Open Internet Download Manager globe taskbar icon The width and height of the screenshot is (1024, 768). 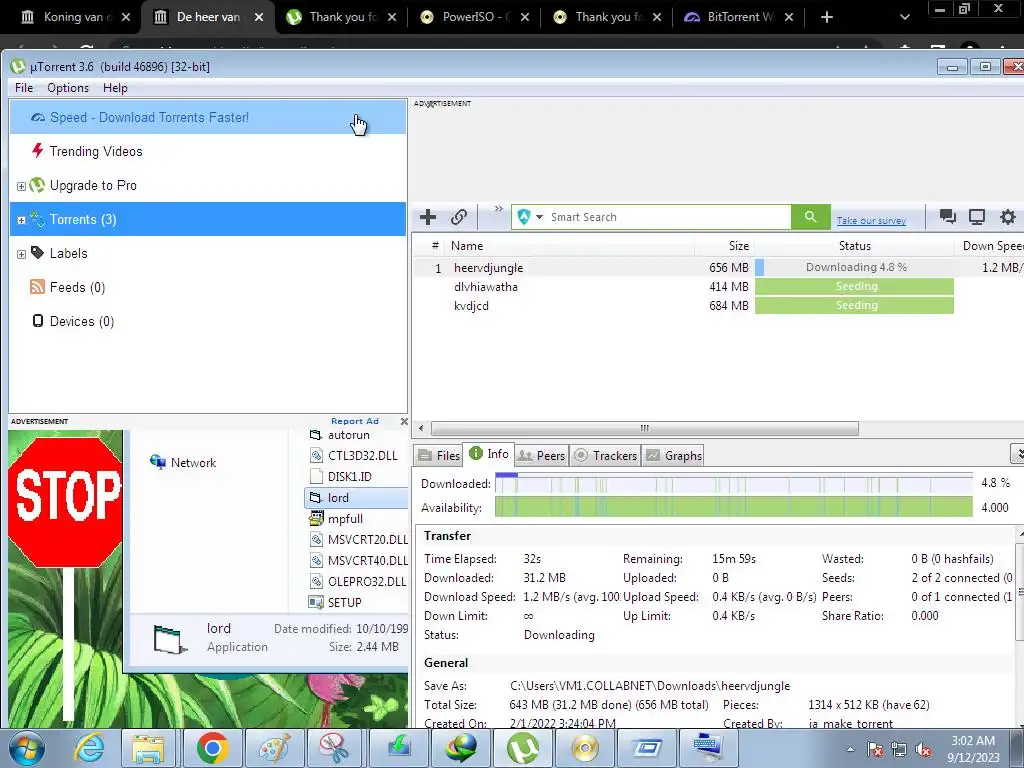point(462,748)
